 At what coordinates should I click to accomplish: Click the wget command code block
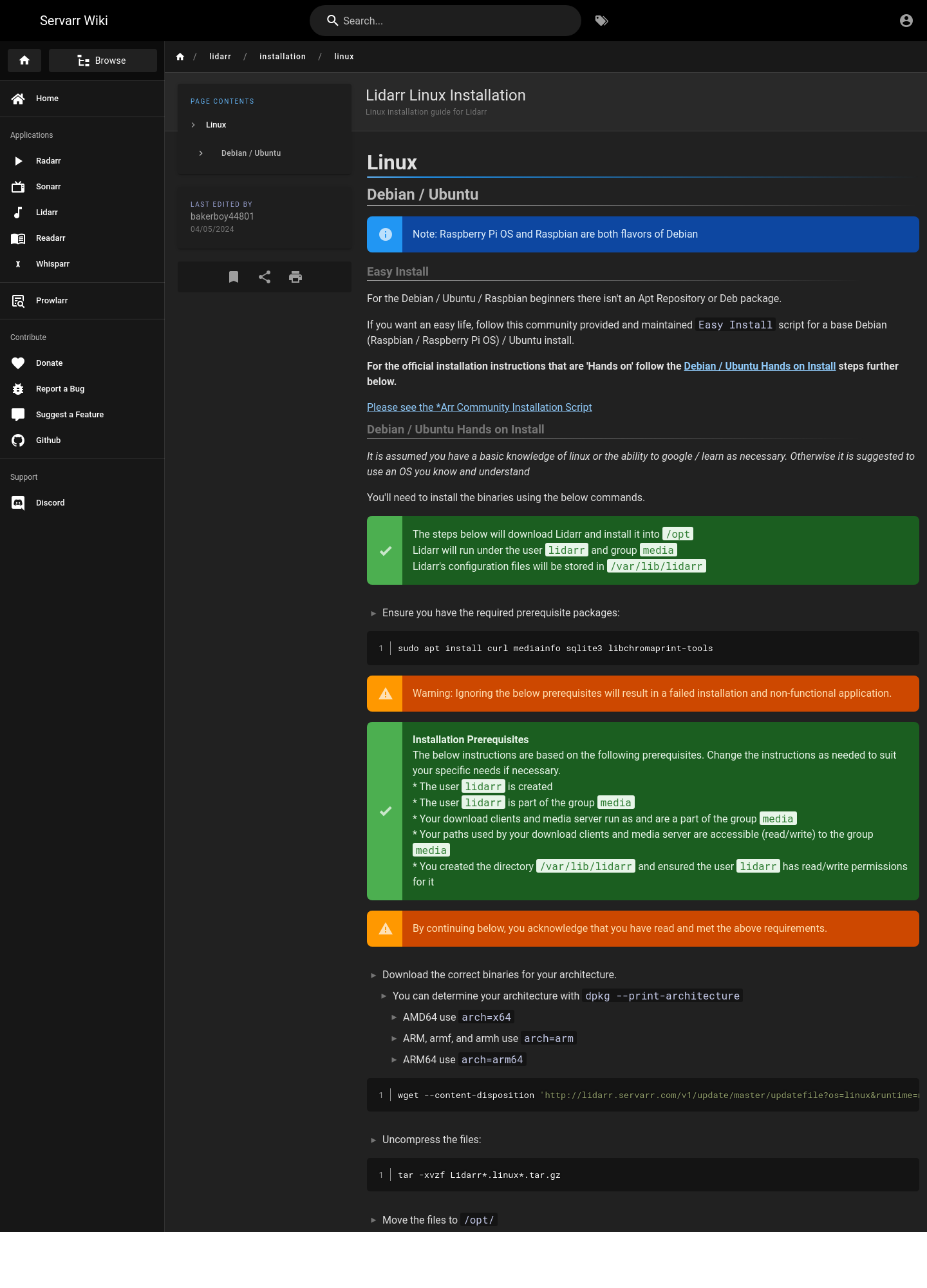643,1095
